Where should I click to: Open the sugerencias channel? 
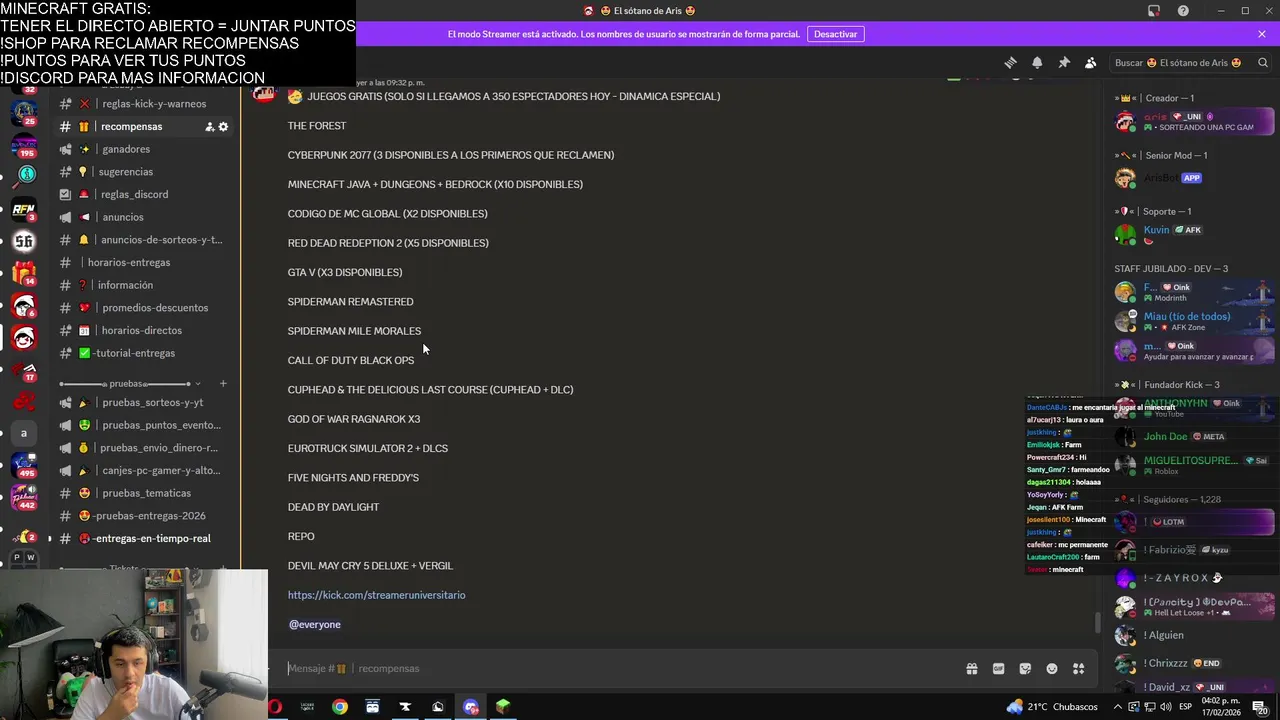(144, 172)
